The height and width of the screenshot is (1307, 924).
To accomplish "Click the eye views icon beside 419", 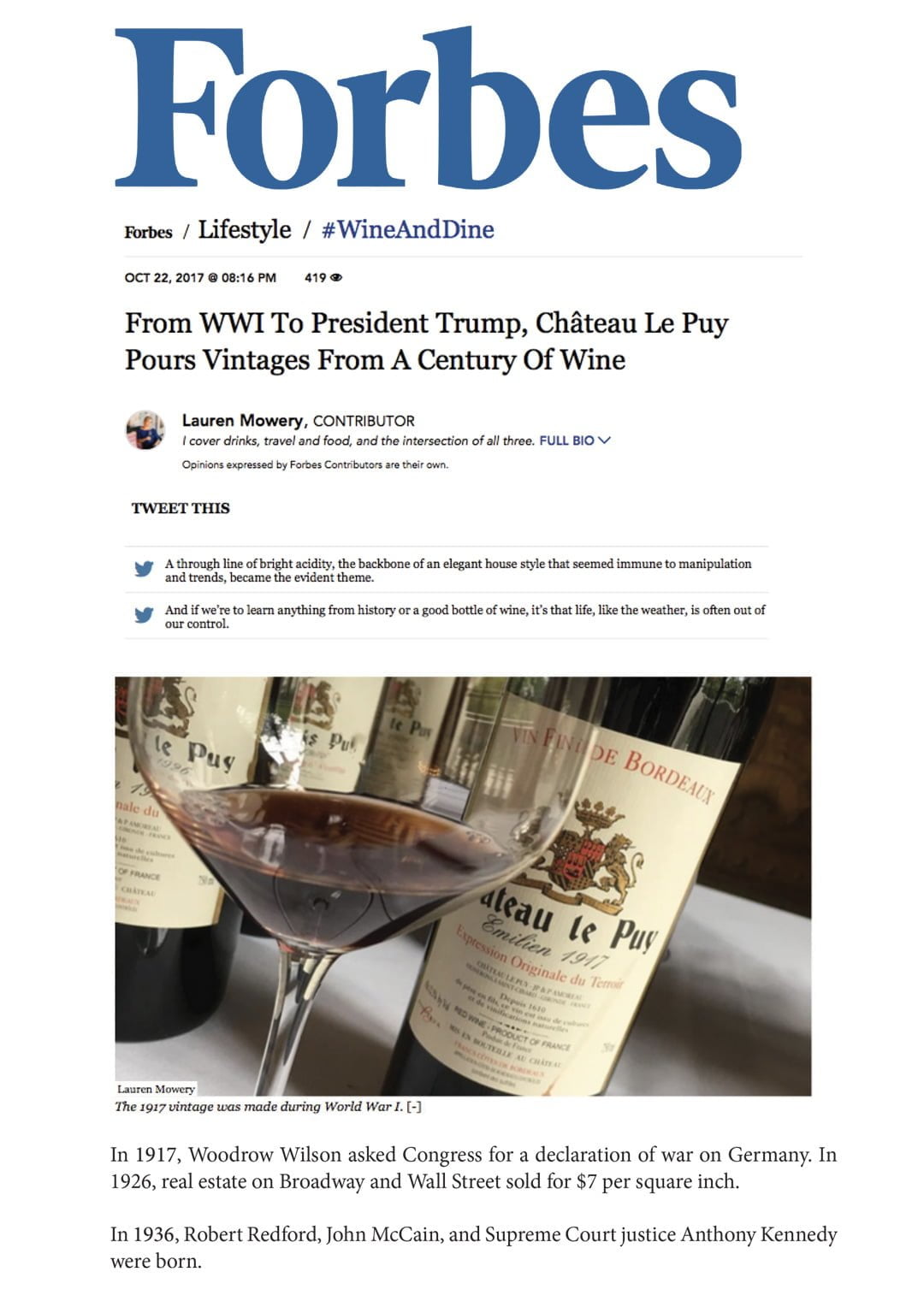I will pyautogui.click(x=336, y=278).
